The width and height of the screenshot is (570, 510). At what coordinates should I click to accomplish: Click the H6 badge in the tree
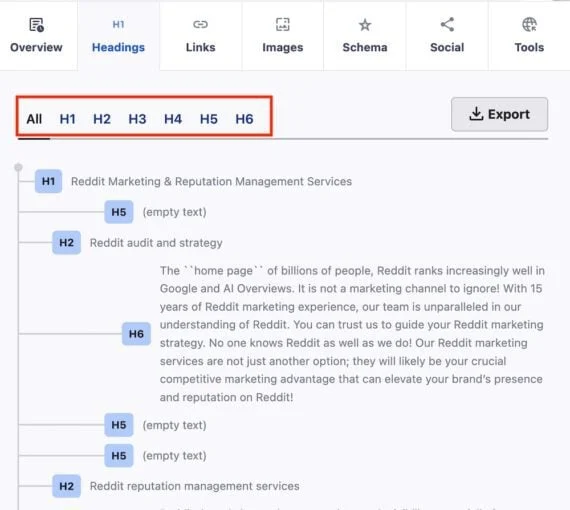point(136,334)
